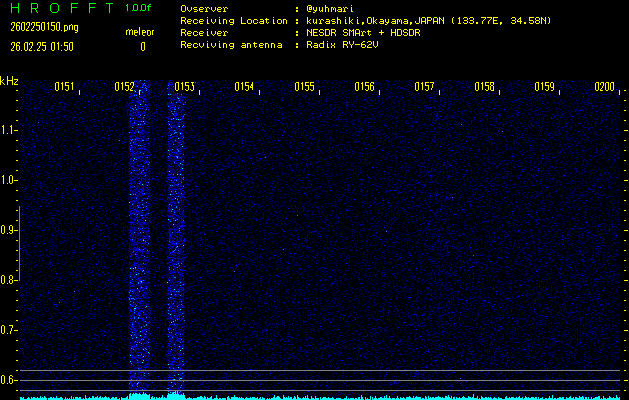
Task: Click the 0.7 frequency axis label
Action: 10,329
